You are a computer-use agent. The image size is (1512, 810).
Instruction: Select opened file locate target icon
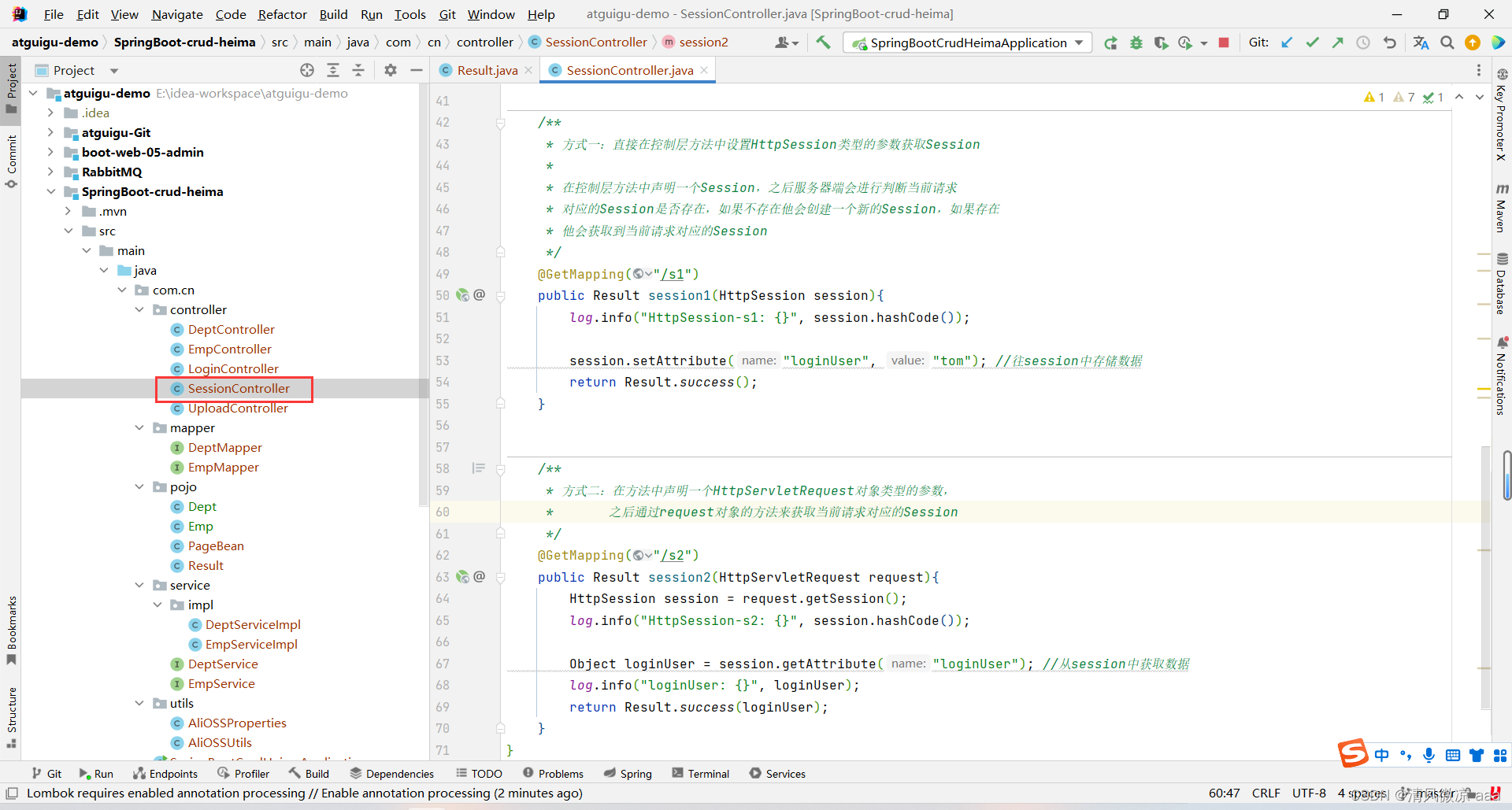point(307,70)
